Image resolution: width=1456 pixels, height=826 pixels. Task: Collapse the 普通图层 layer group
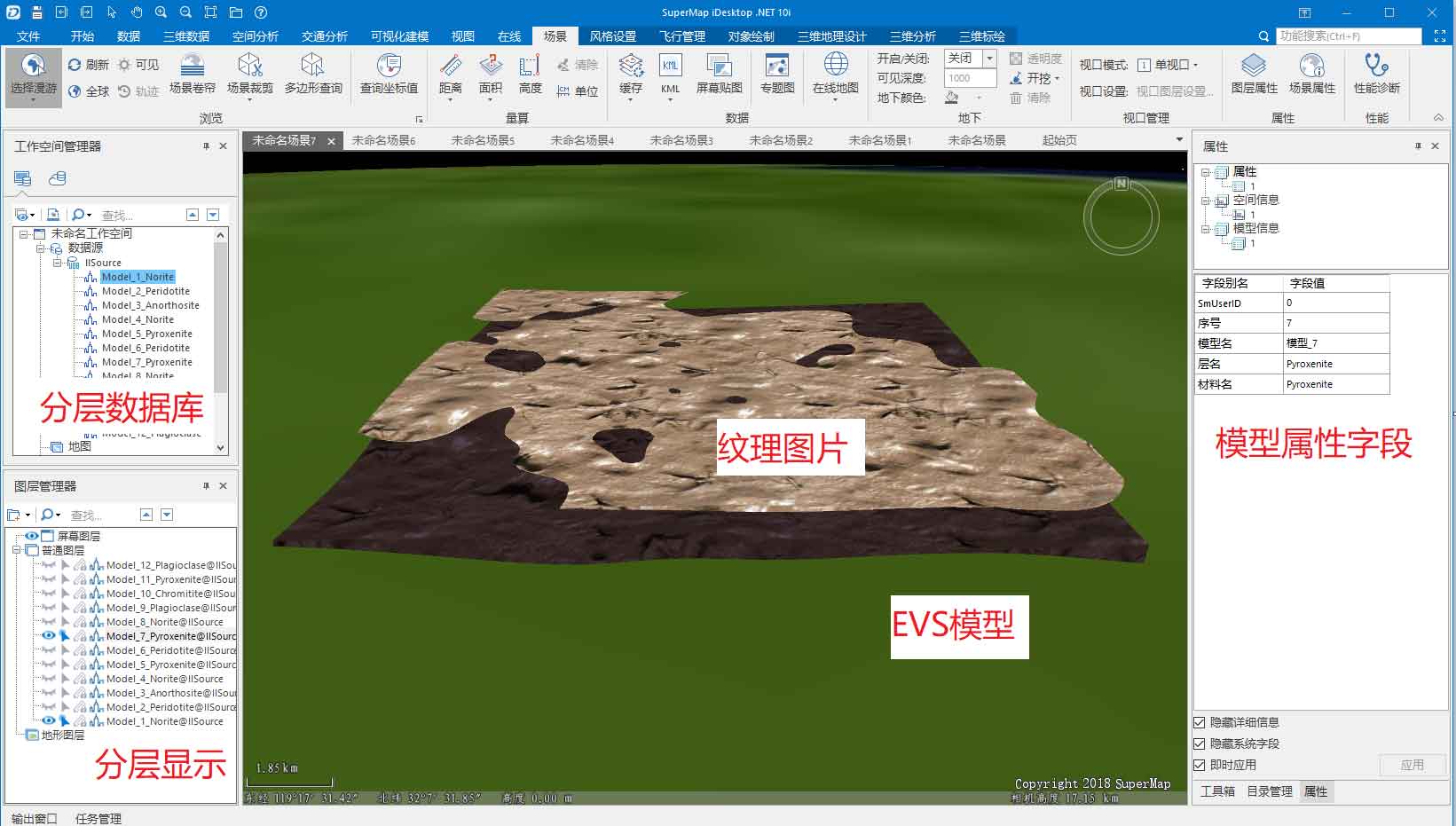[16, 550]
